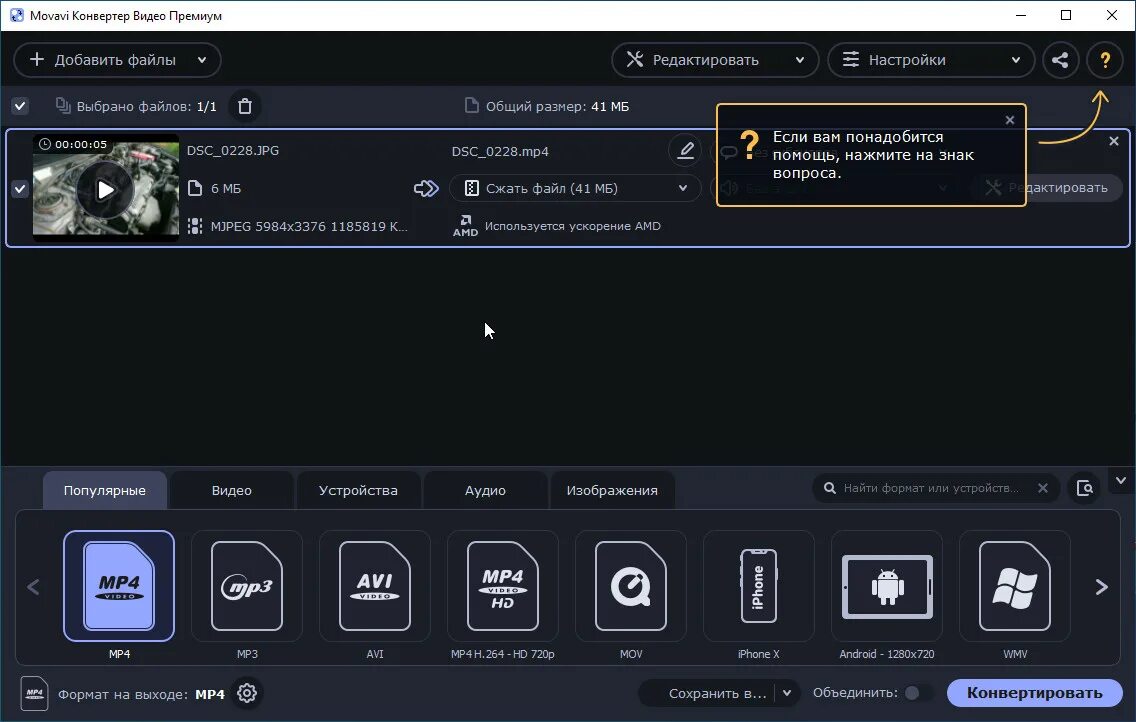
Task: Toggle the select-all files checkbox
Action: pyautogui.click(x=20, y=106)
